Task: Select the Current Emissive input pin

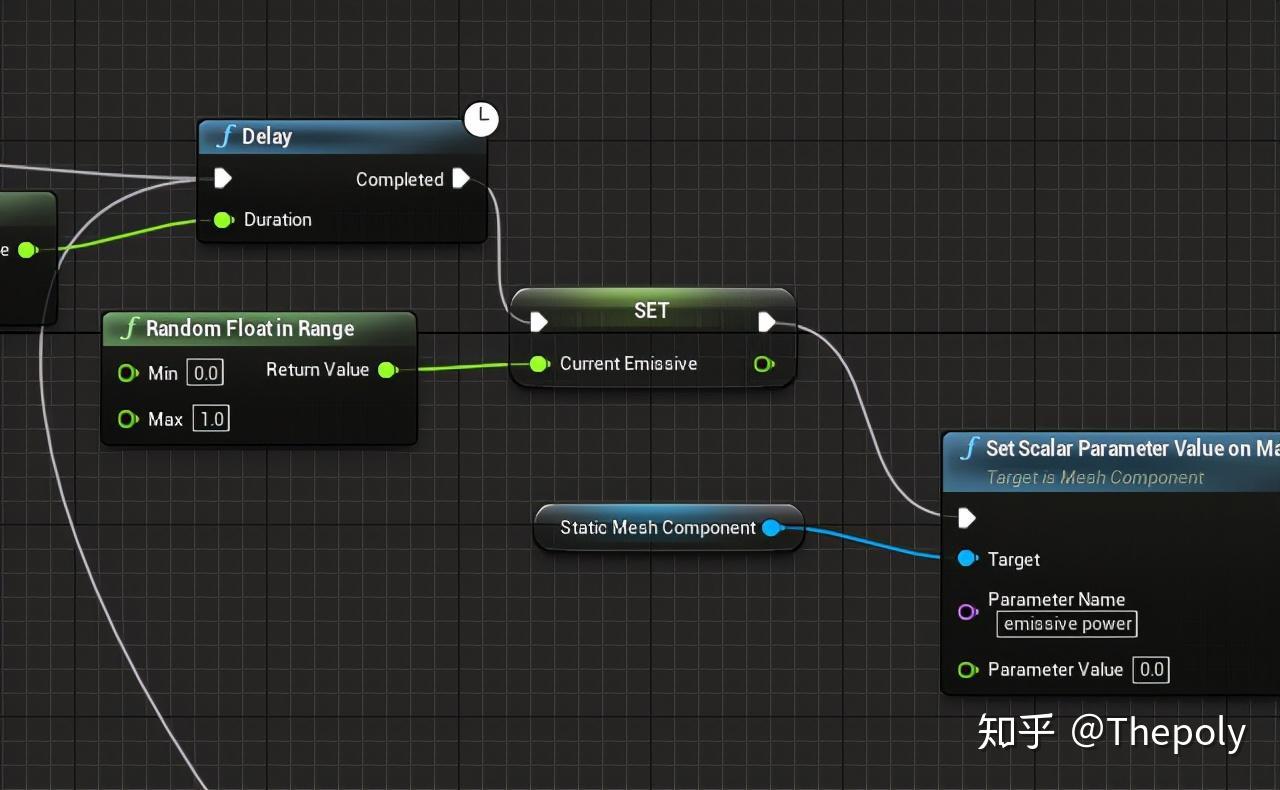Action: tap(539, 364)
